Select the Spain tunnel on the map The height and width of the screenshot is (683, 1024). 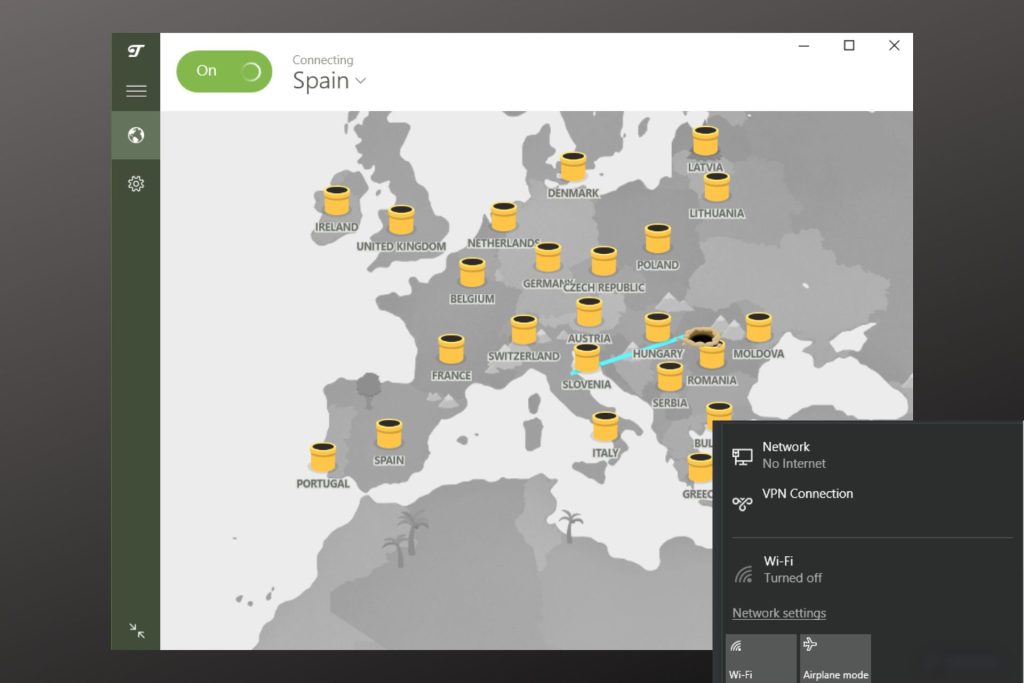pyautogui.click(x=388, y=432)
